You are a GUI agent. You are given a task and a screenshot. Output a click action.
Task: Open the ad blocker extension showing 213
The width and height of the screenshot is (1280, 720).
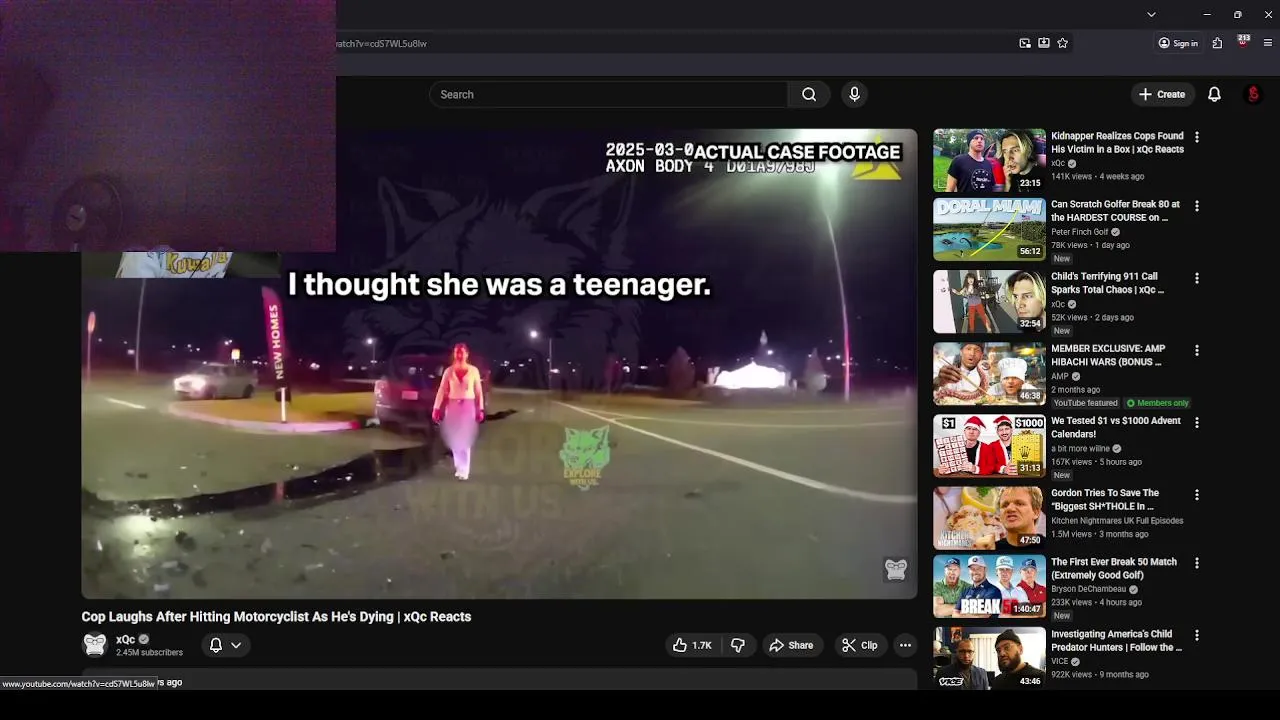pyautogui.click(x=1243, y=42)
